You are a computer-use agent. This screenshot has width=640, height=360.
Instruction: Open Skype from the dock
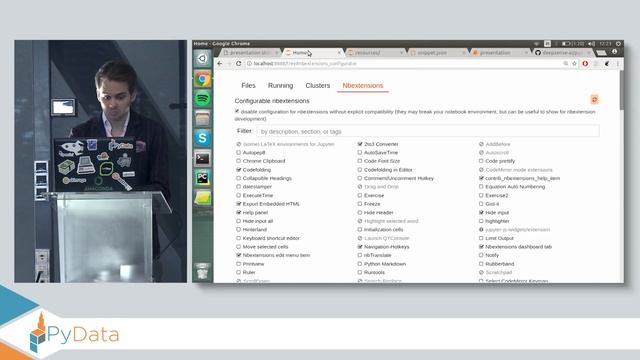(202, 138)
